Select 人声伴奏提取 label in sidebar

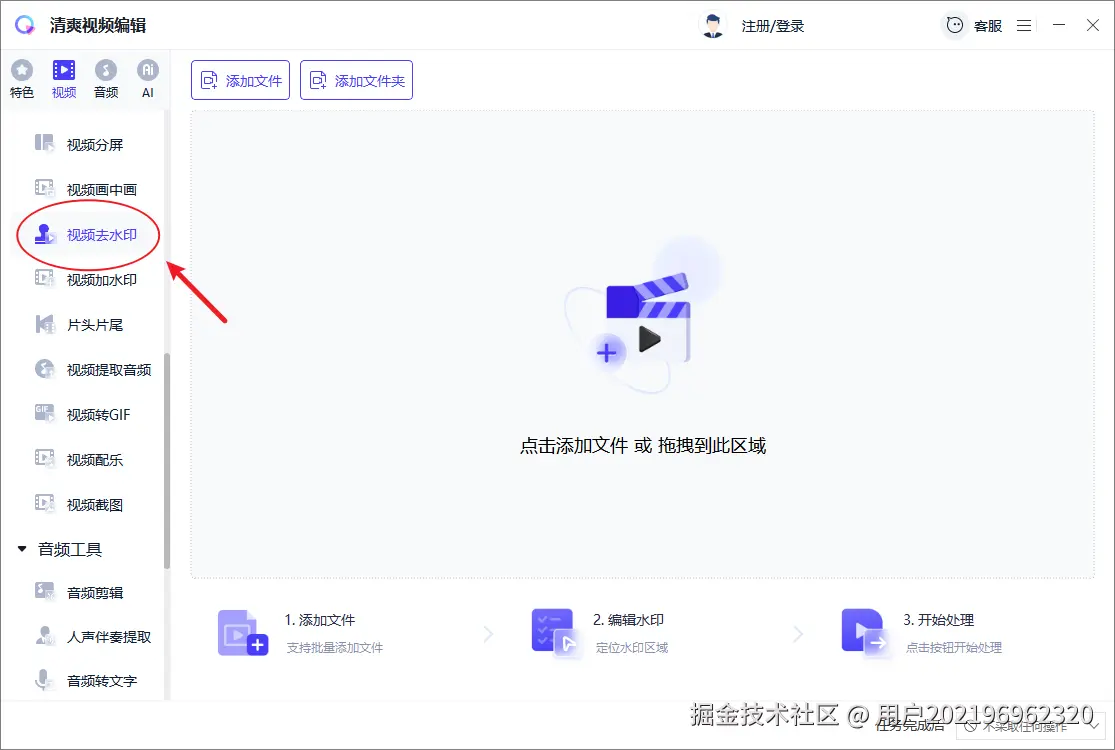(109, 637)
